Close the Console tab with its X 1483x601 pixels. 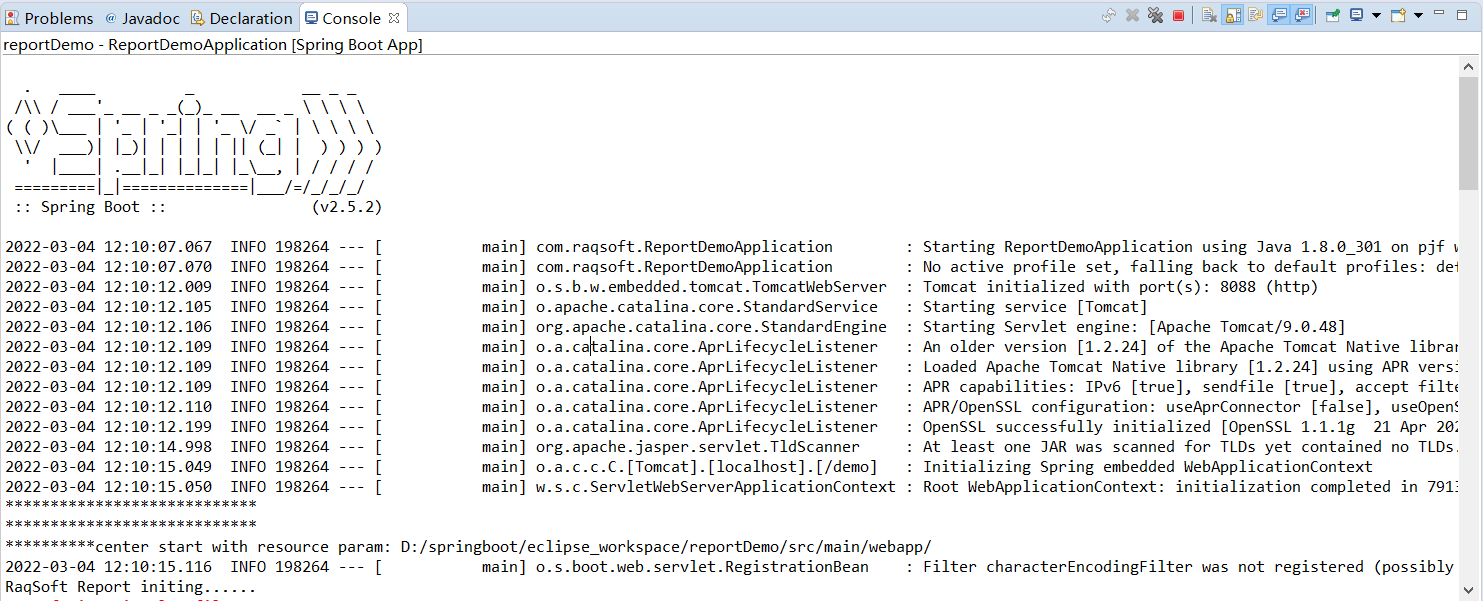point(393,18)
